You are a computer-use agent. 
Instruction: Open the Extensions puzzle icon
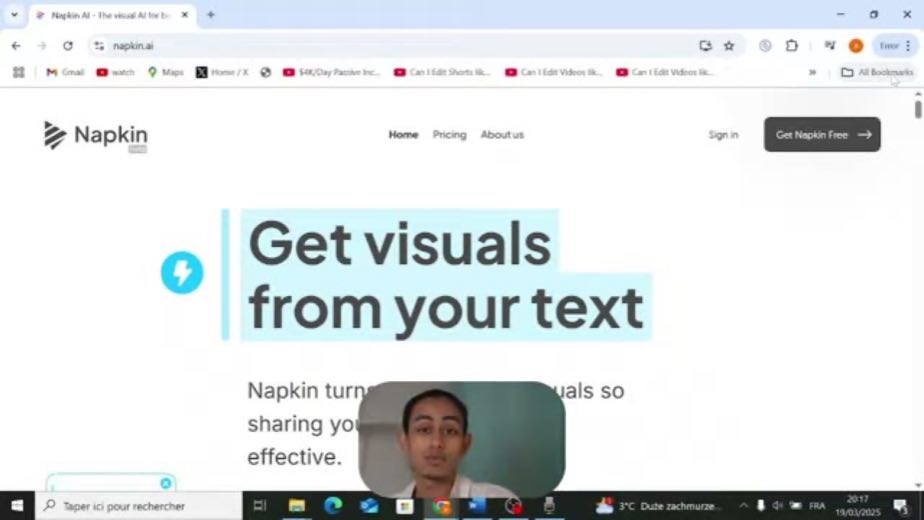coord(791,45)
